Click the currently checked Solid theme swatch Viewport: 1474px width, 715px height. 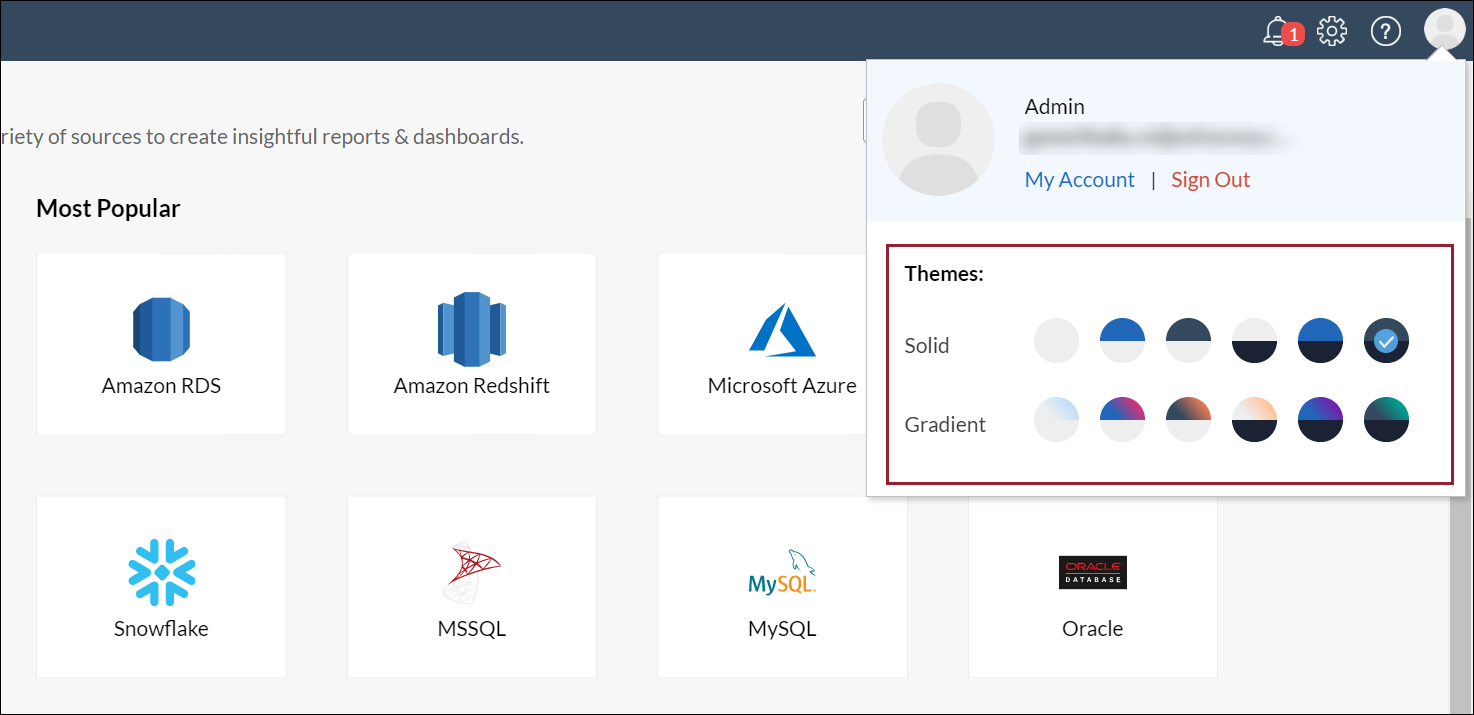(x=1386, y=341)
